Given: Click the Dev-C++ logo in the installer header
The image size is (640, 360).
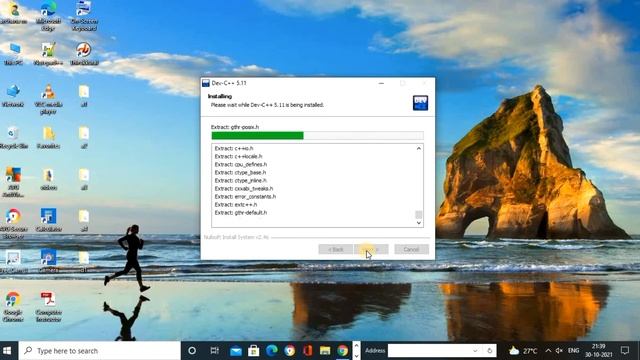Looking at the screenshot, I should [420, 102].
